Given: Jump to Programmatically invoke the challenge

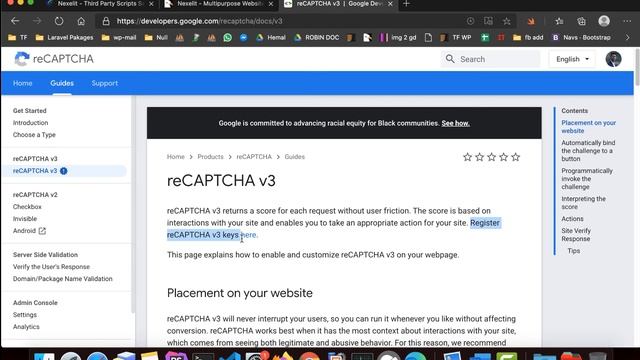Looking at the screenshot, I should pos(587,179).
